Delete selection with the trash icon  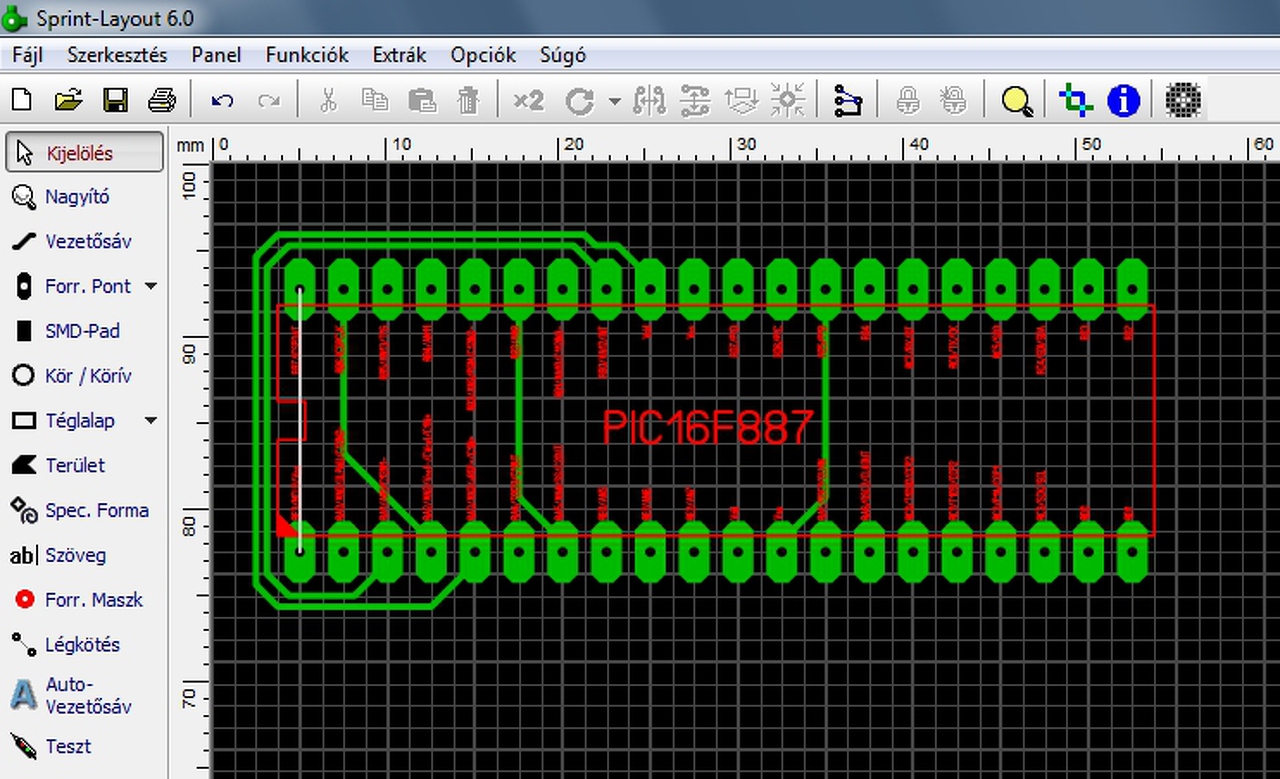point(468,100)
